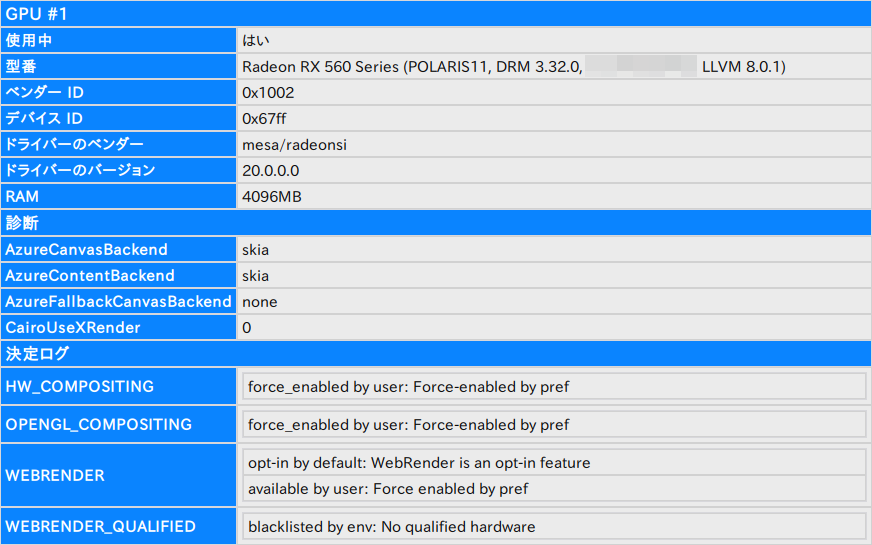
Task: Click the '型番' row label
Action: click(118, 66)
